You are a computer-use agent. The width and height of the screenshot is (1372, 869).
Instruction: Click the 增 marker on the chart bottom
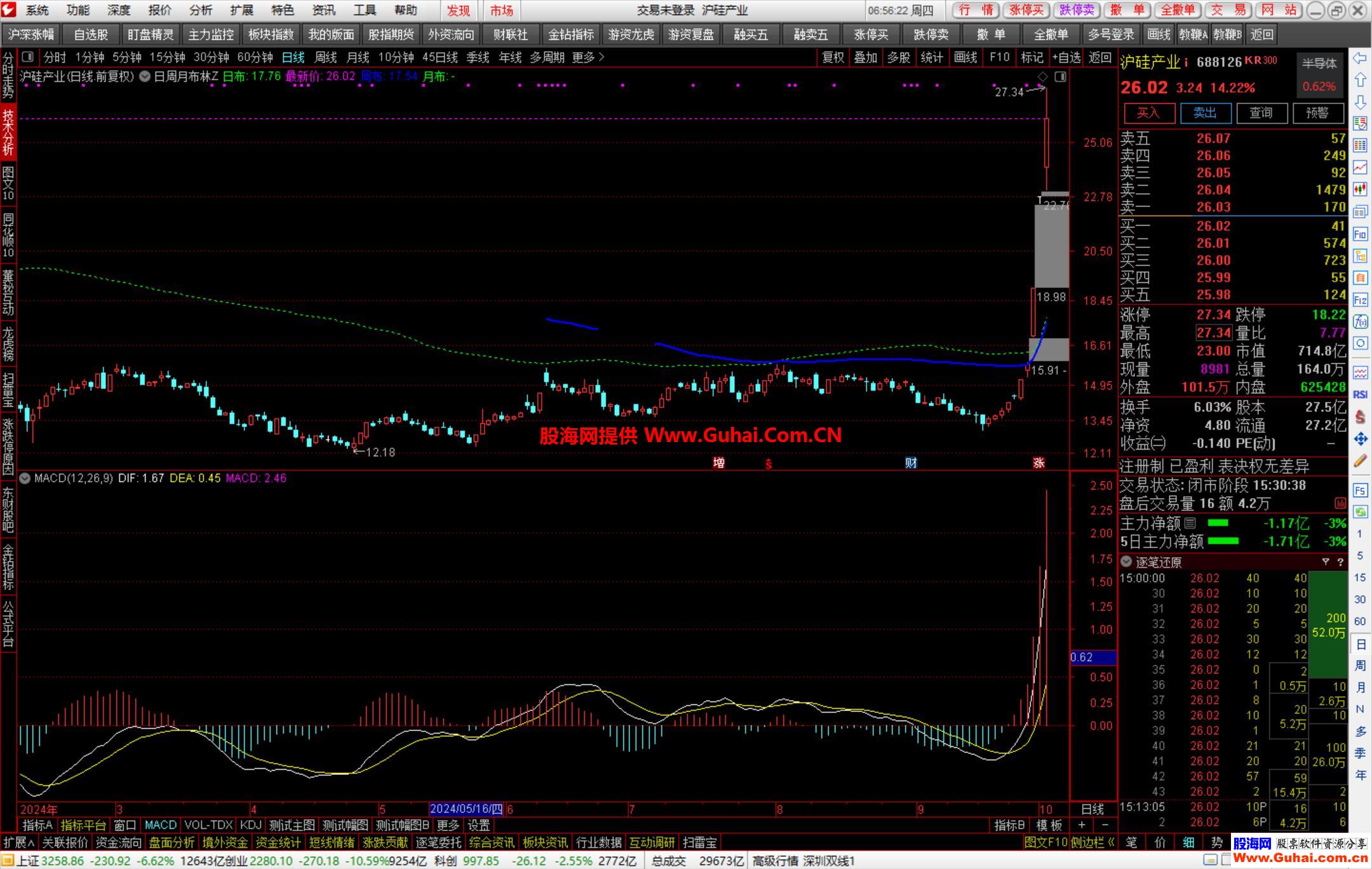pos(719,462)
